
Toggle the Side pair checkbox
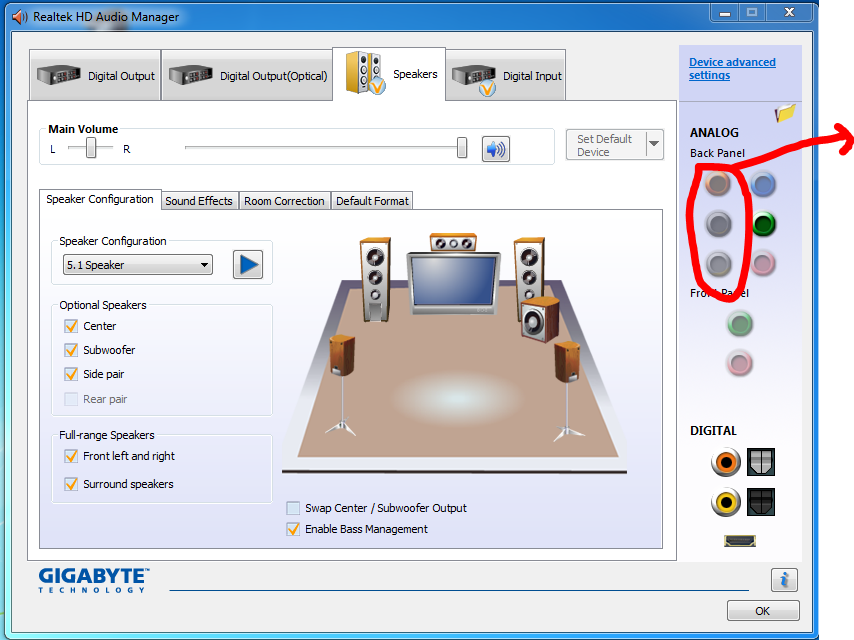coord(71,374)
